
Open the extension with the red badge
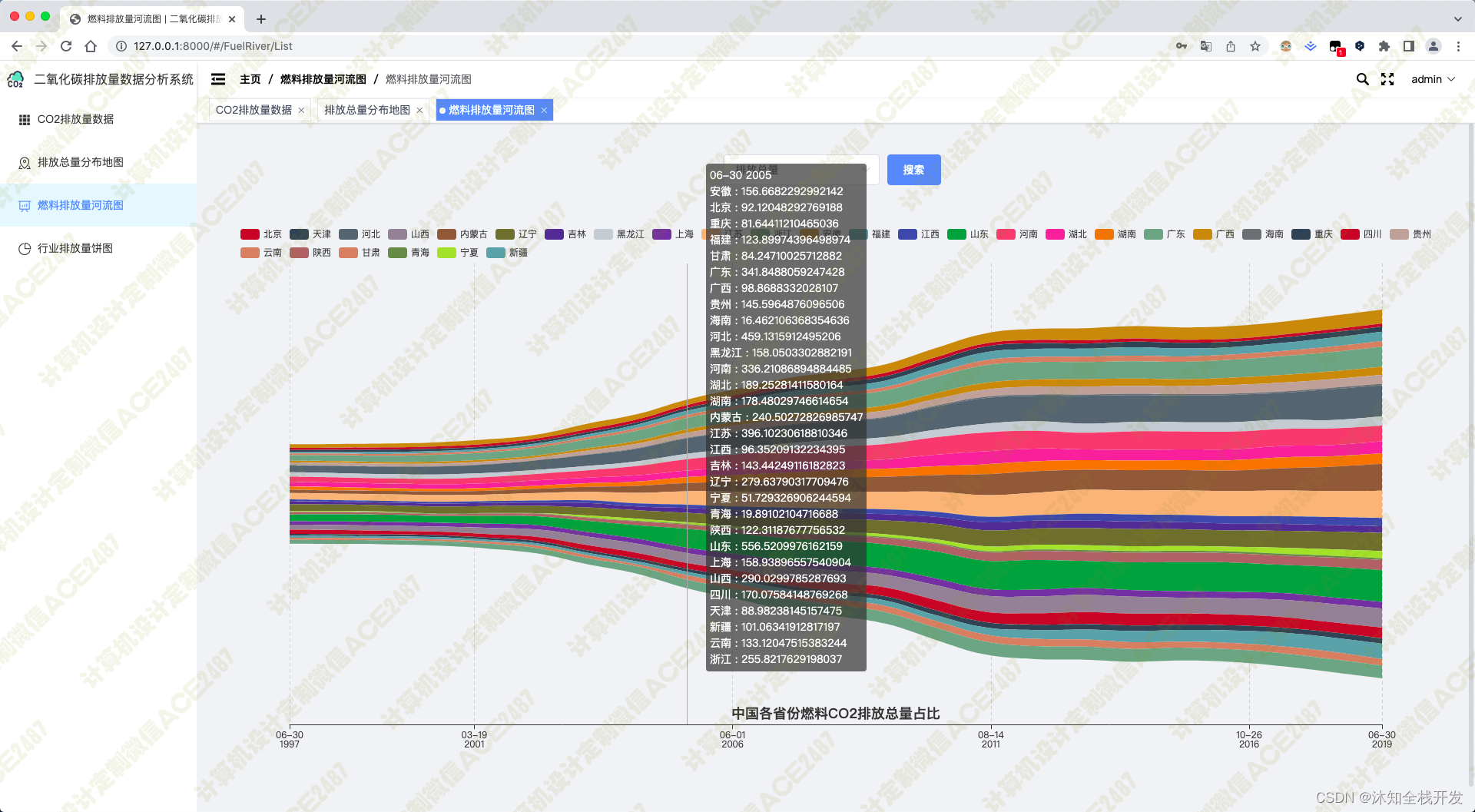tap(1336, 48)
